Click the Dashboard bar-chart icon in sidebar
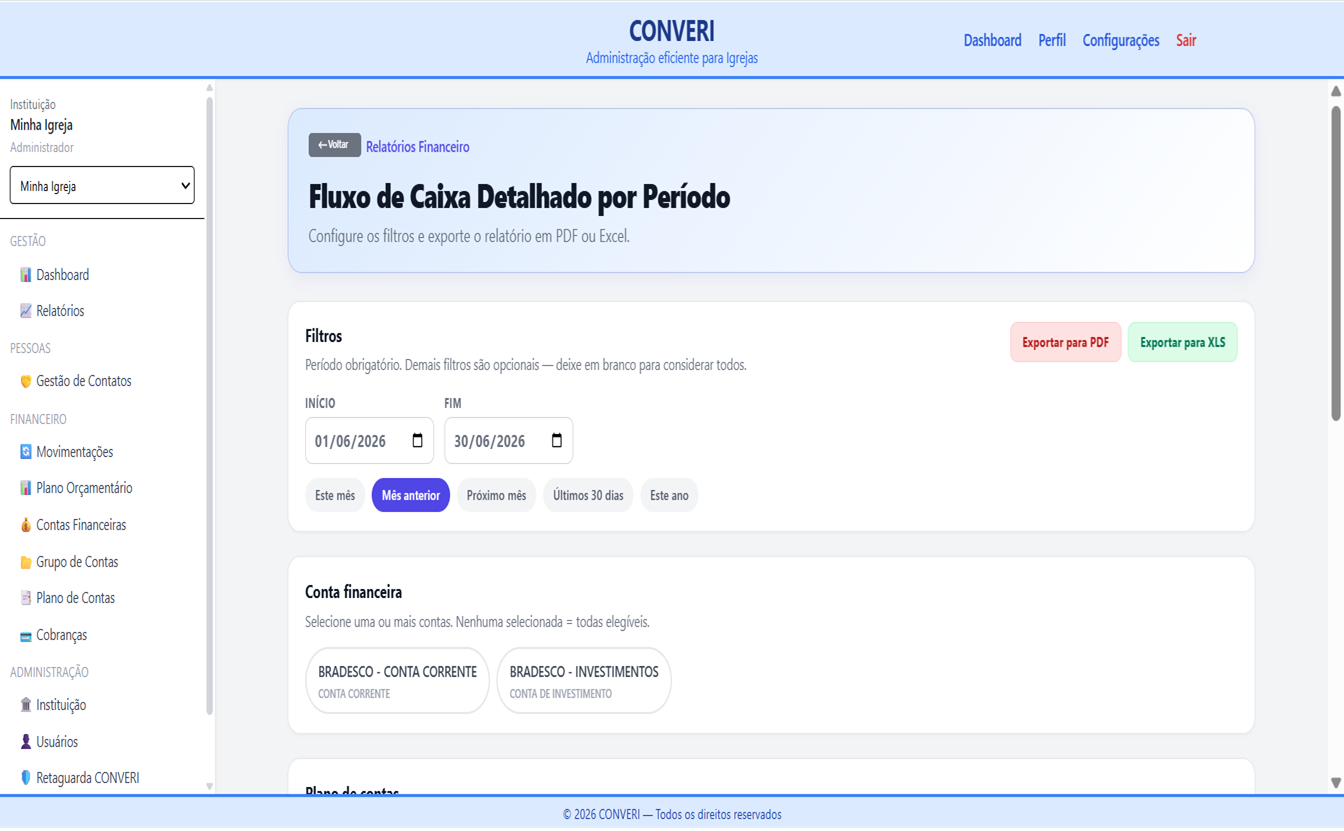The height and width of the screenshot is (831, 1344). coord(26,275)
